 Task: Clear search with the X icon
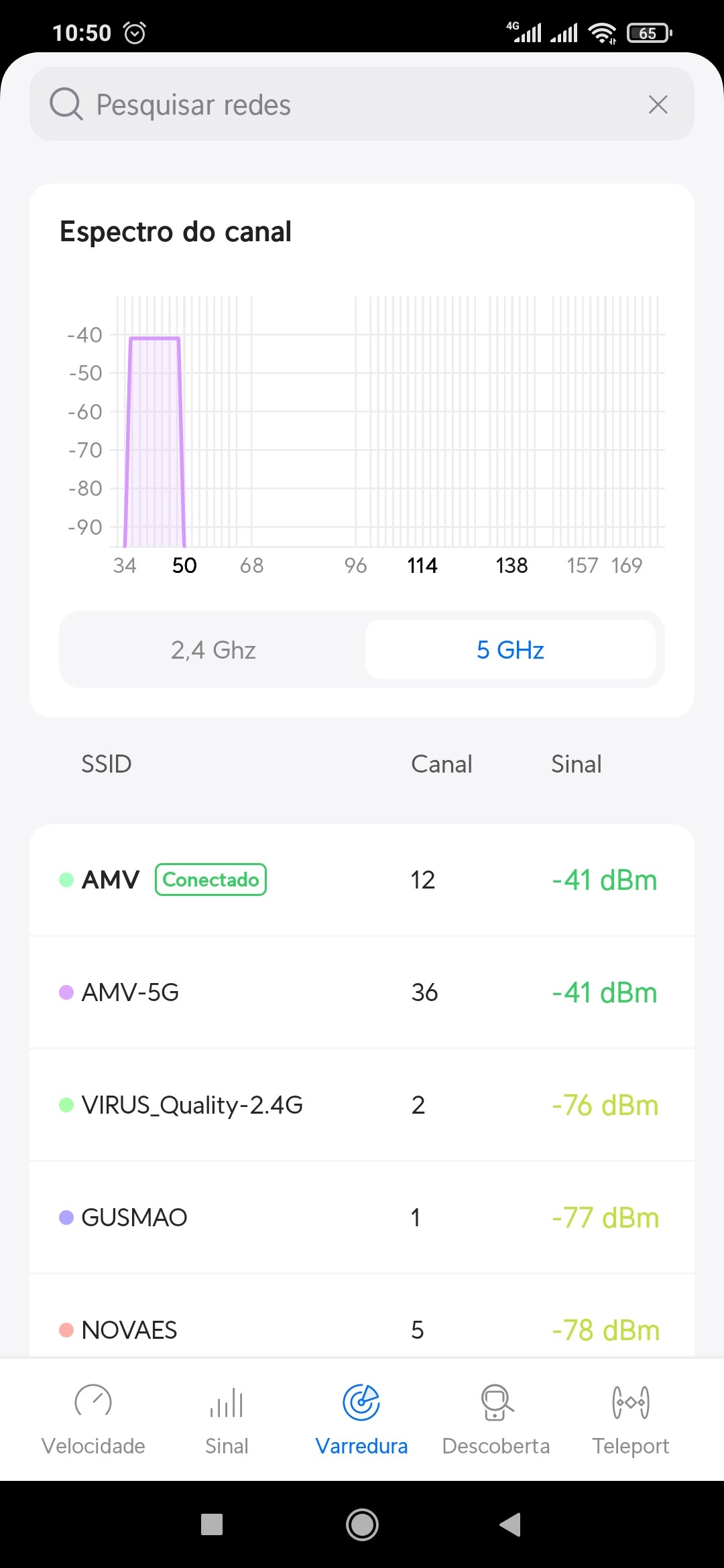pyautogui.click(x=658, y=105)
